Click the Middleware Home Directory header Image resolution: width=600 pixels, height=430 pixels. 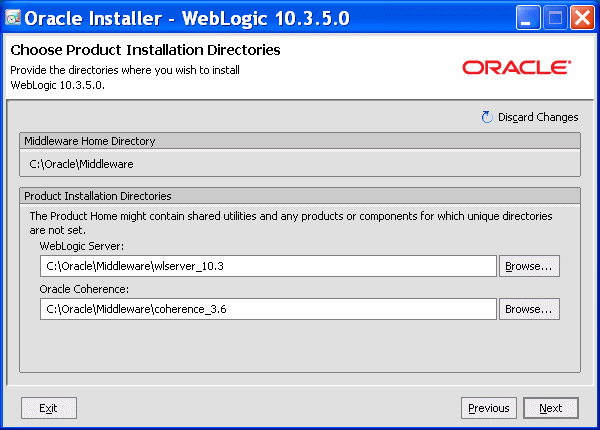(x=300, y=141)
